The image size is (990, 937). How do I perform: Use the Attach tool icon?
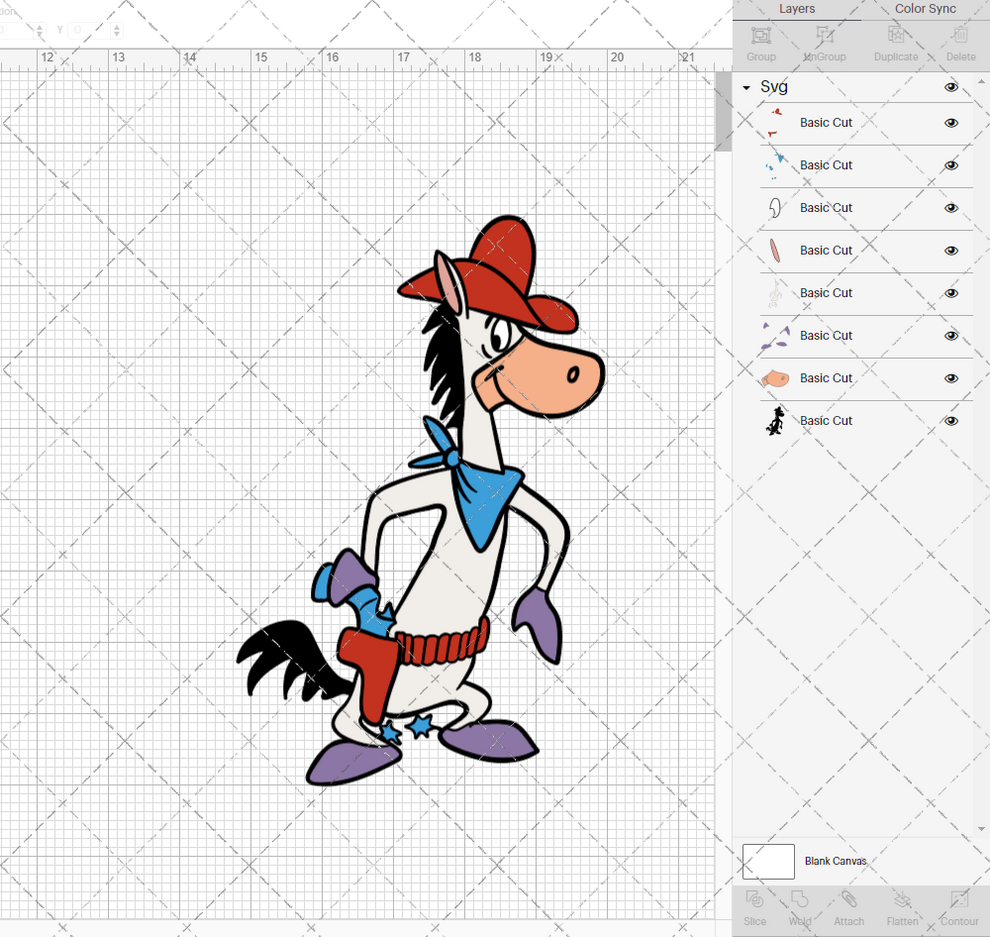click(x=849, y=908)
